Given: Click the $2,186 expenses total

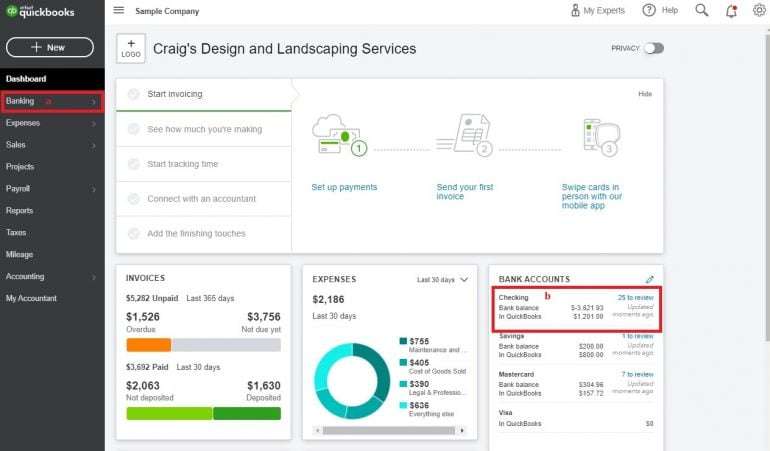Looking at the screenshot, I should pyautogui.click(x=328, y=300).
